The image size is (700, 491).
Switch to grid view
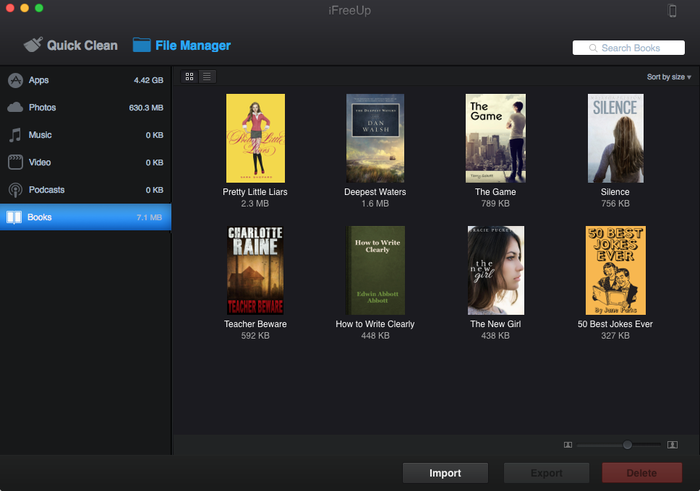189,77
